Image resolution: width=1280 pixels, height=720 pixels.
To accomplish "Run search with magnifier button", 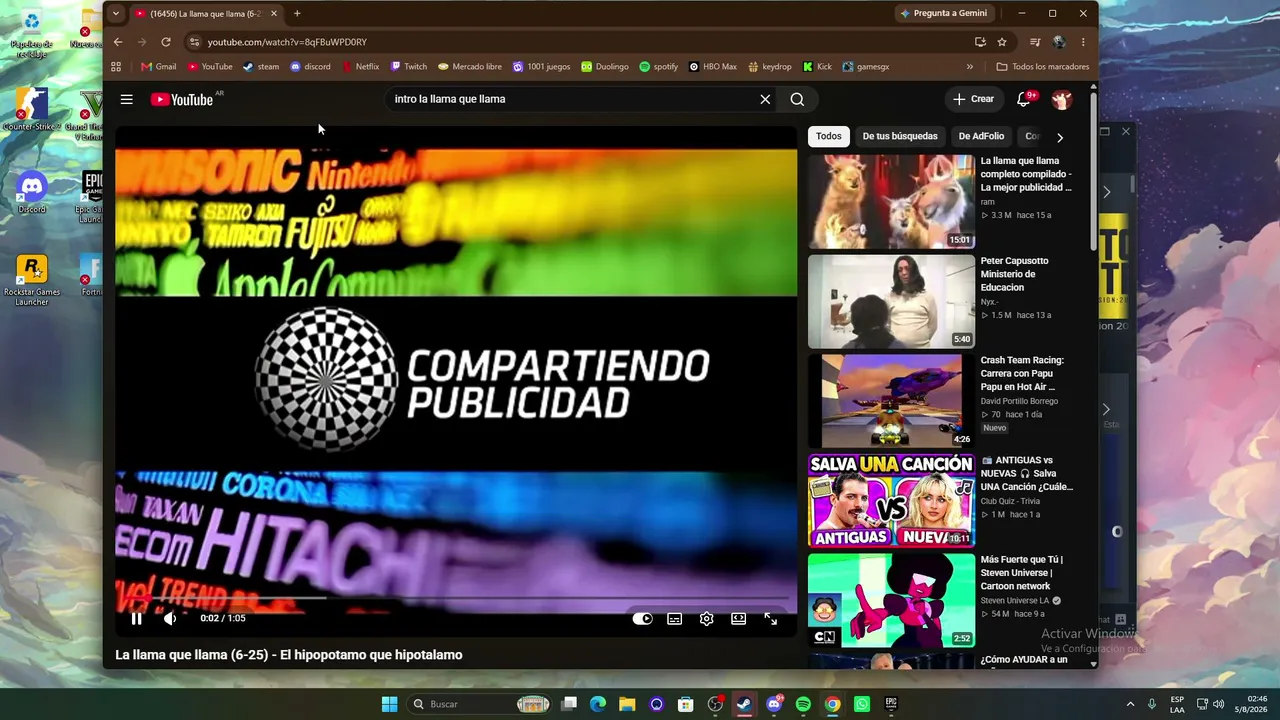I will (797, 99).
